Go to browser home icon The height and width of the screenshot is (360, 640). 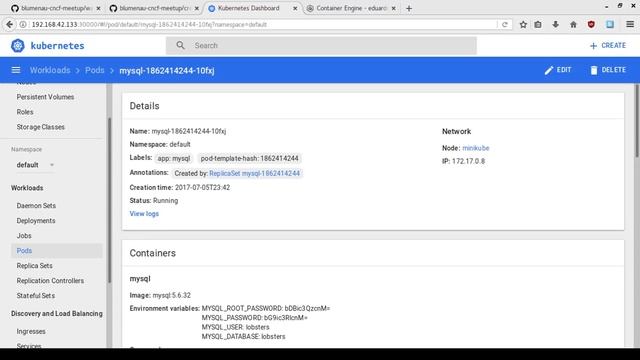coord(573,24)
